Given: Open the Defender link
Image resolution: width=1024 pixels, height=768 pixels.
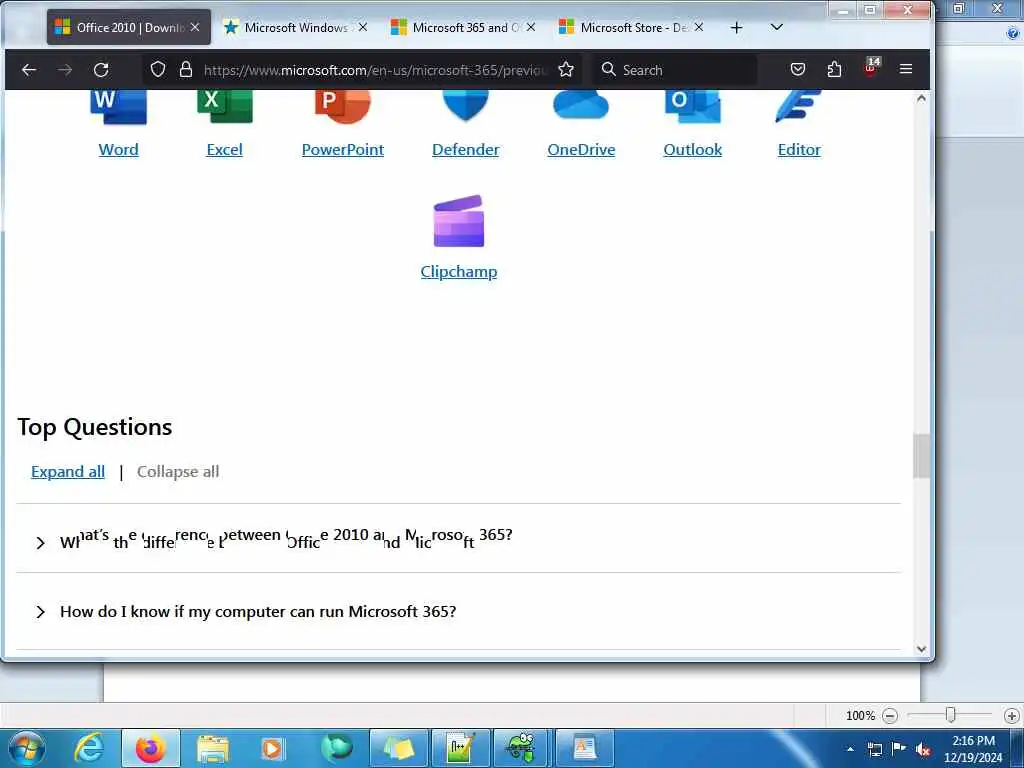Looking at the screenshot, I should tap(466, 150).
